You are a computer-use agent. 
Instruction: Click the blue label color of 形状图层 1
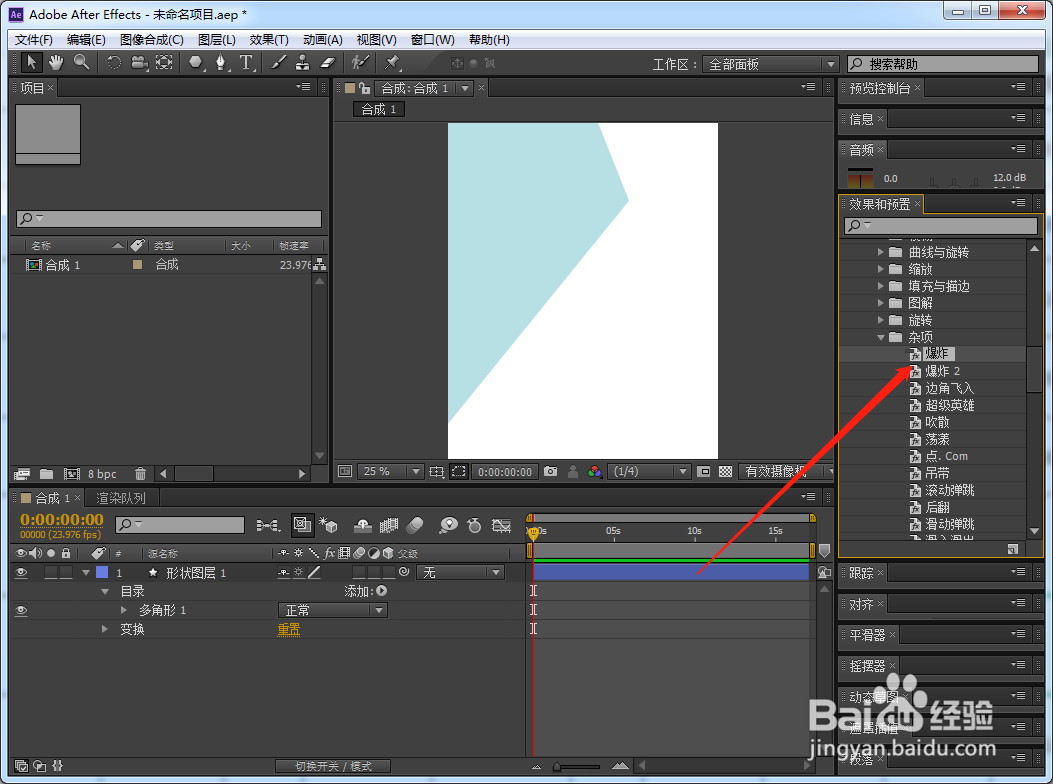pyautogui.click(x=102, y=572)
